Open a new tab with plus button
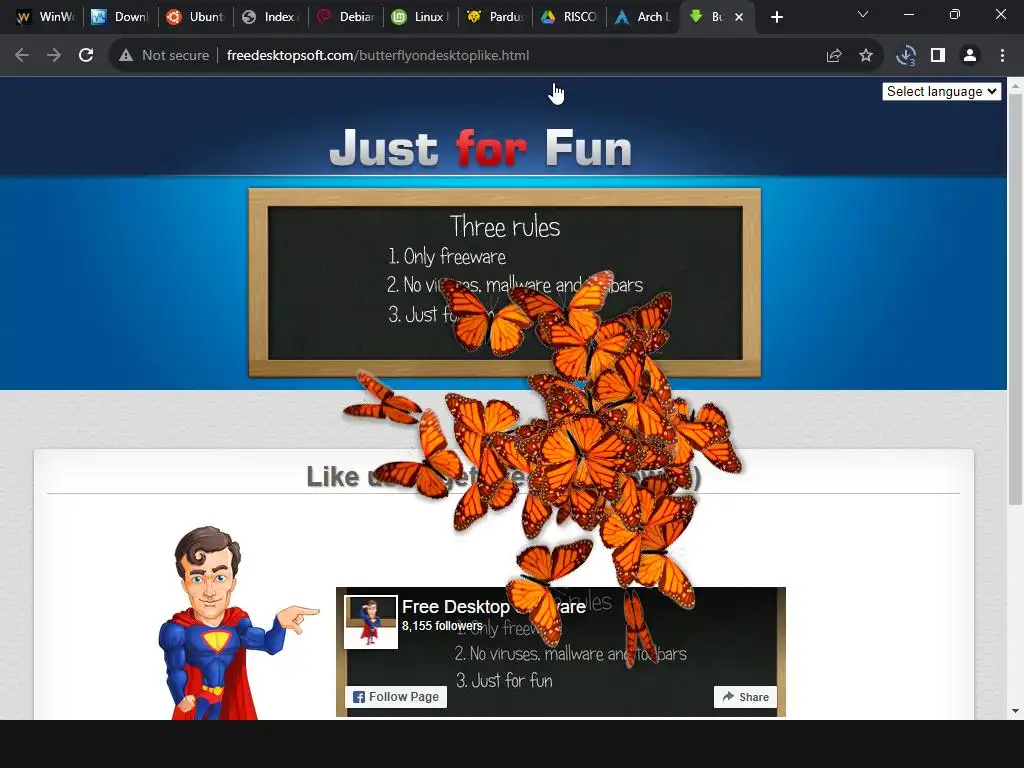1024x768 pixels. tap(776, 18)
